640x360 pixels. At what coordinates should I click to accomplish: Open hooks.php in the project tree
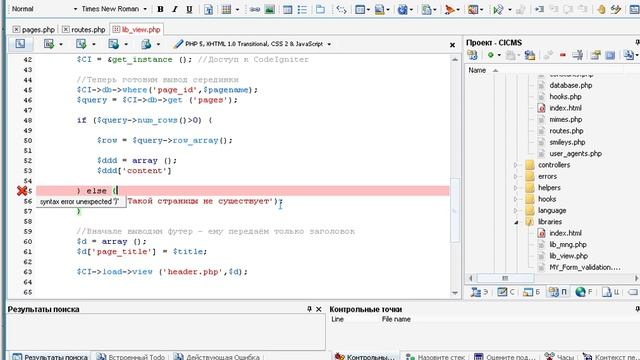coord(565,97)
